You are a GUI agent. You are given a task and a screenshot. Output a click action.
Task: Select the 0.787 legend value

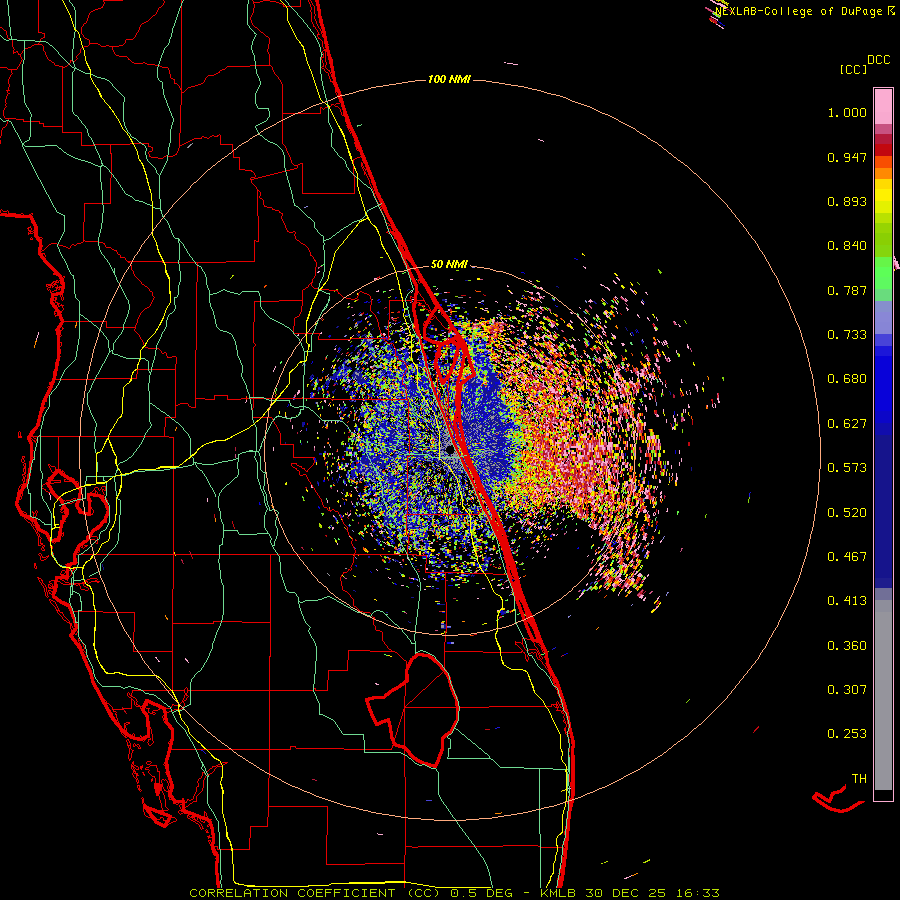pos(847,290)
